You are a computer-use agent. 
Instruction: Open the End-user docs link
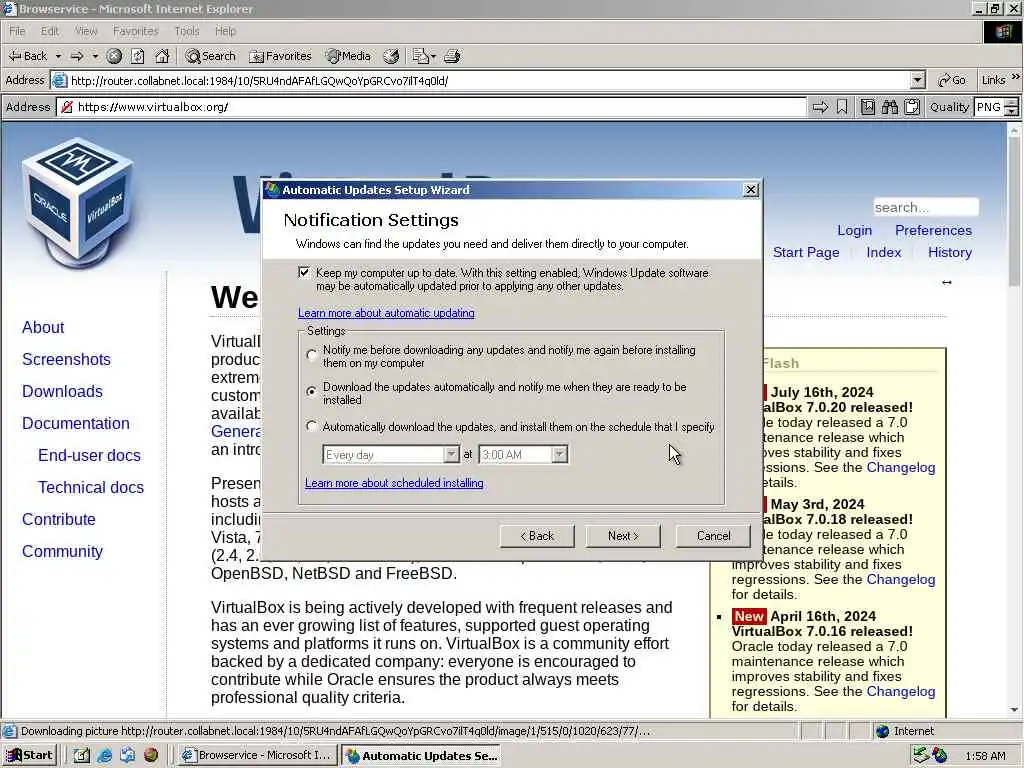(89, 456)
